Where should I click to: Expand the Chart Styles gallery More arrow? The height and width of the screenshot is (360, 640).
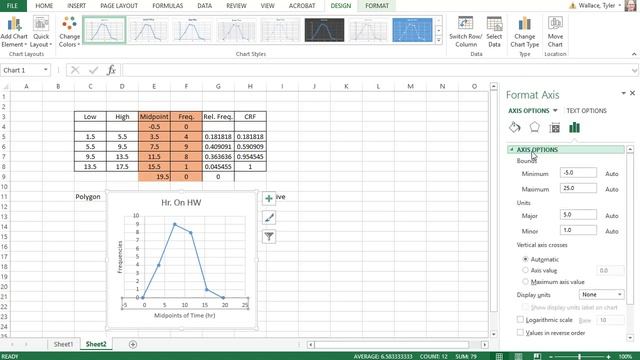pyautogui.click(x=439, y=40)
